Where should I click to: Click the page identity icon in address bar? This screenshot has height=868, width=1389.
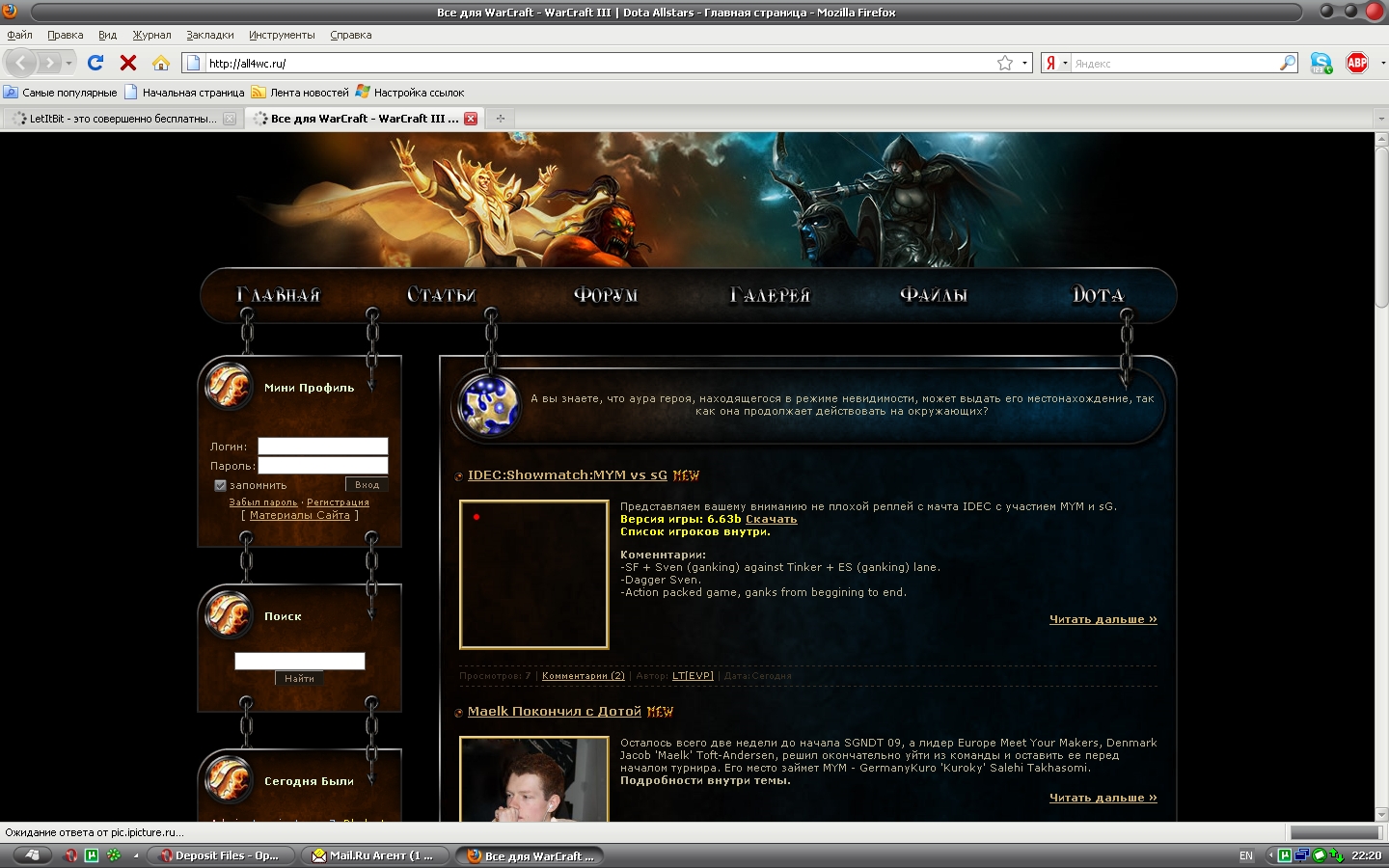[193, 63]
